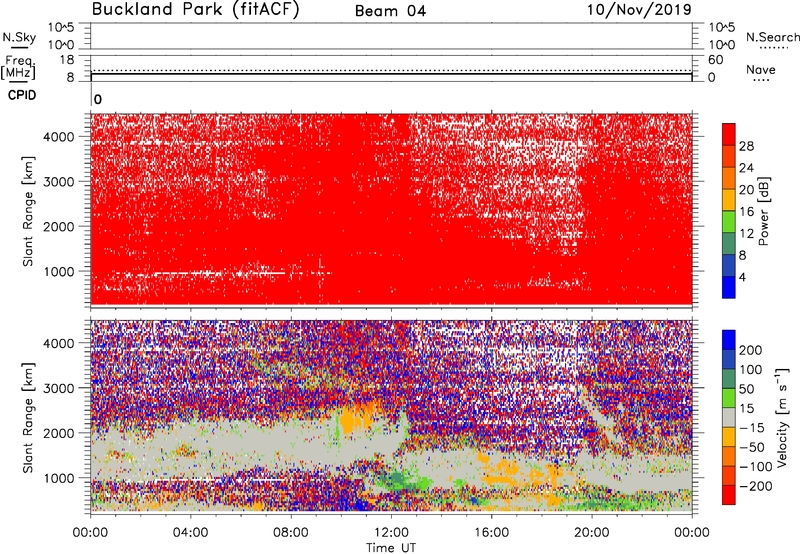Click the red top of power colorbar
This screenshot has width=800, height=554.
click(x=729, y=134)
